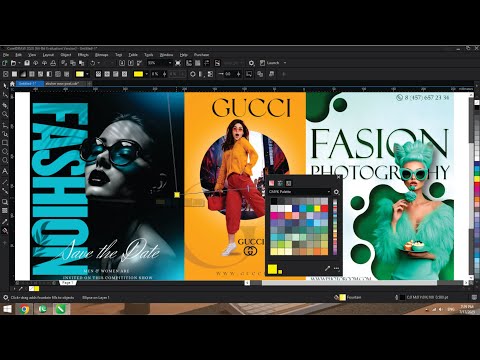The width and height of the screenshot is (480, 360).
Task: Open the fill color picker dropdown
Action: [x=87, y=74]
